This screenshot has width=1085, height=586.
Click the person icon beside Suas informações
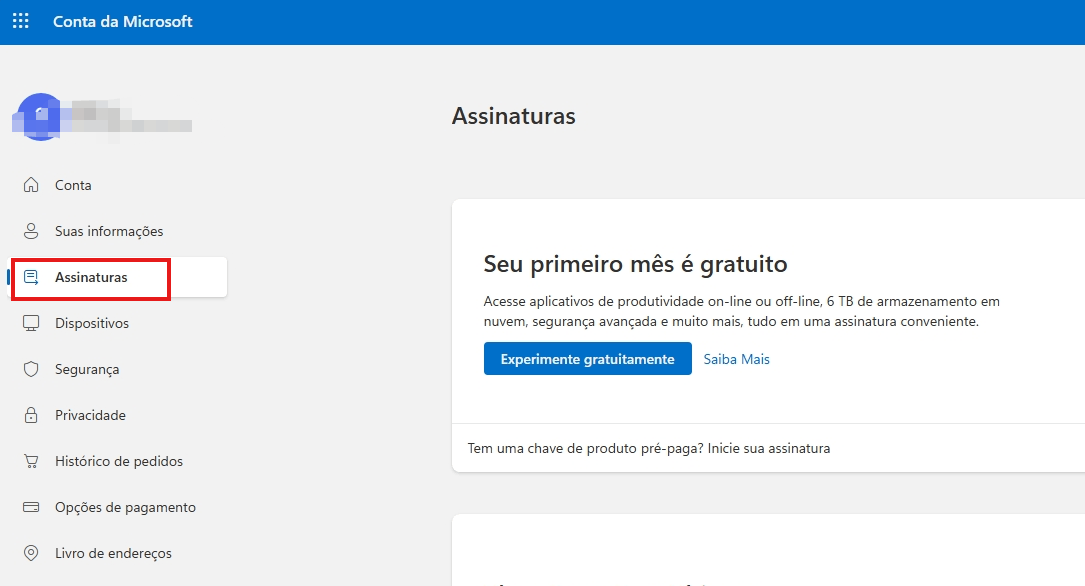(31, 231)
